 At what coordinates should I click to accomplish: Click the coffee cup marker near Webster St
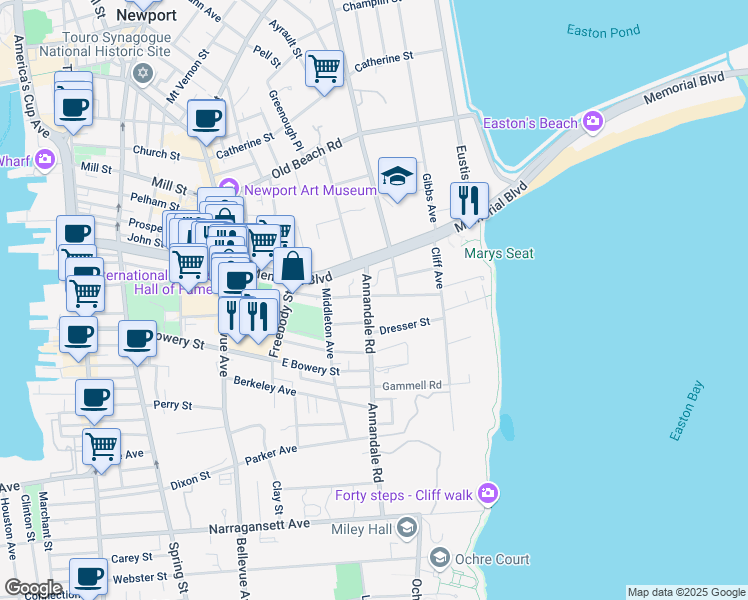(88, 578)
